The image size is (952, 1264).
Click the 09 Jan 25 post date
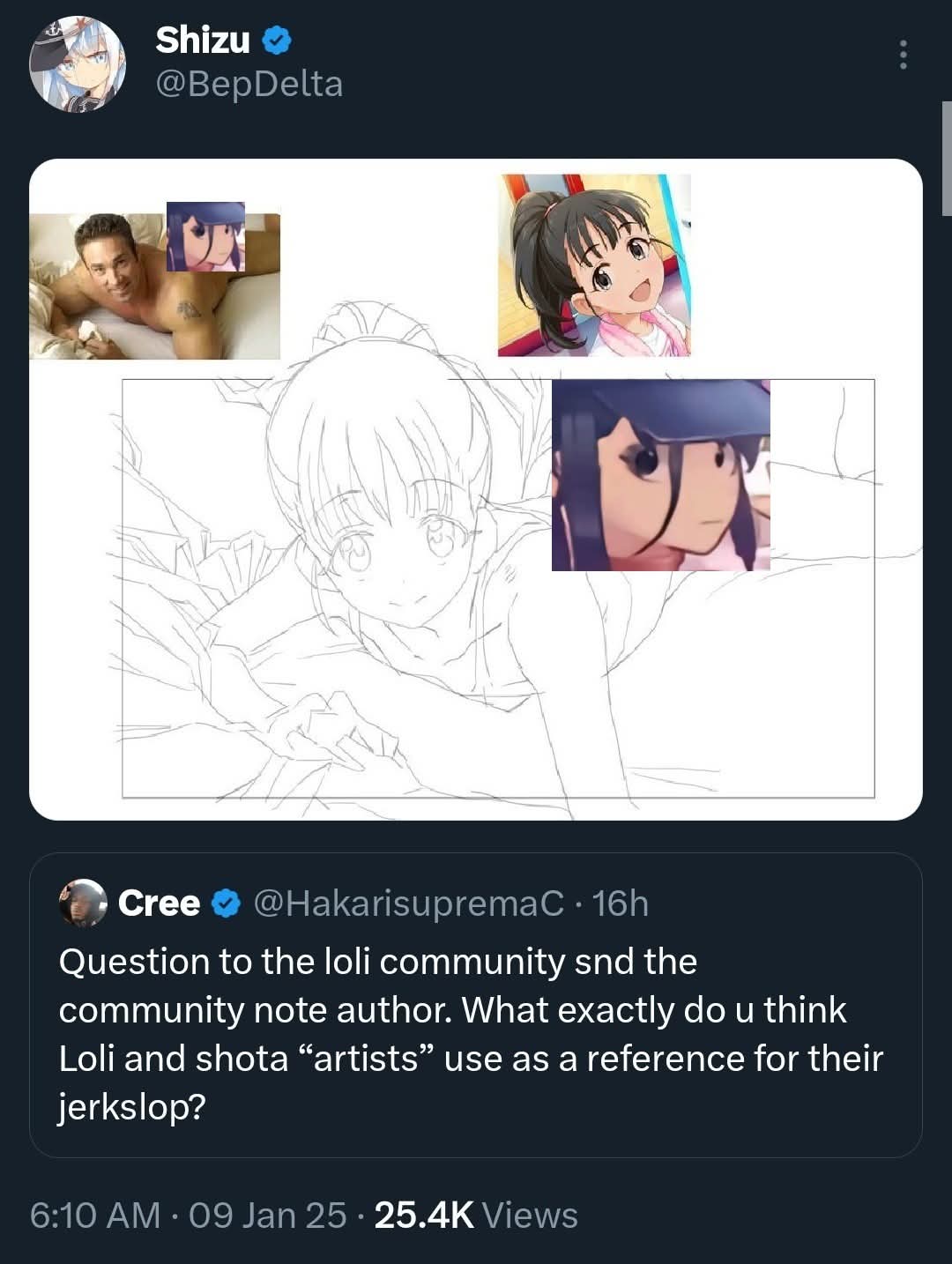tap(268, 1216)
